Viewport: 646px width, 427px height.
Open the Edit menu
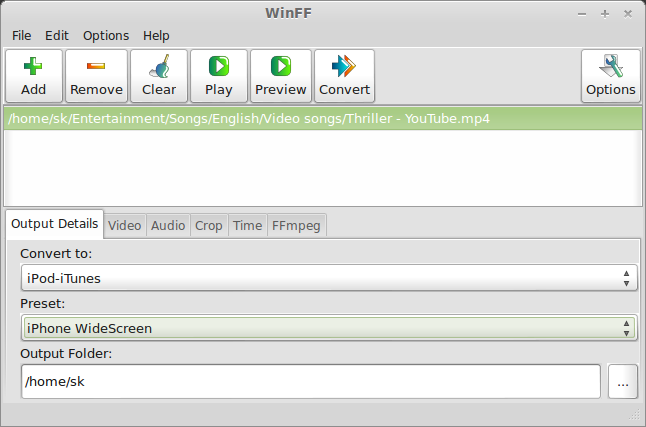click(57, 35)
